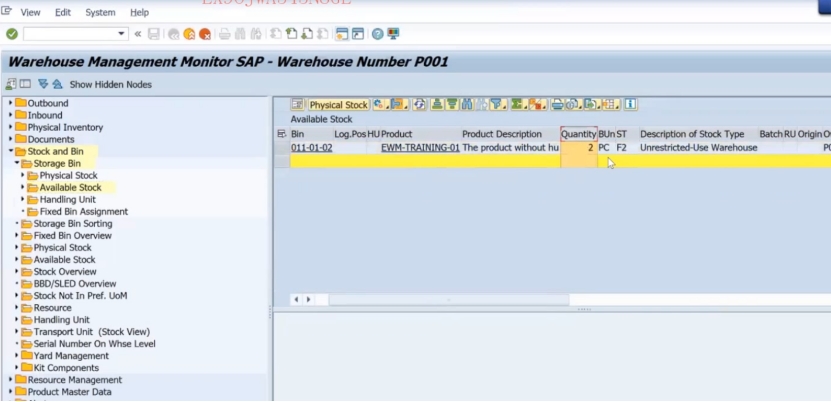
Task: Select the Storage Bin Sorting tree item
Action: [73, 224]
